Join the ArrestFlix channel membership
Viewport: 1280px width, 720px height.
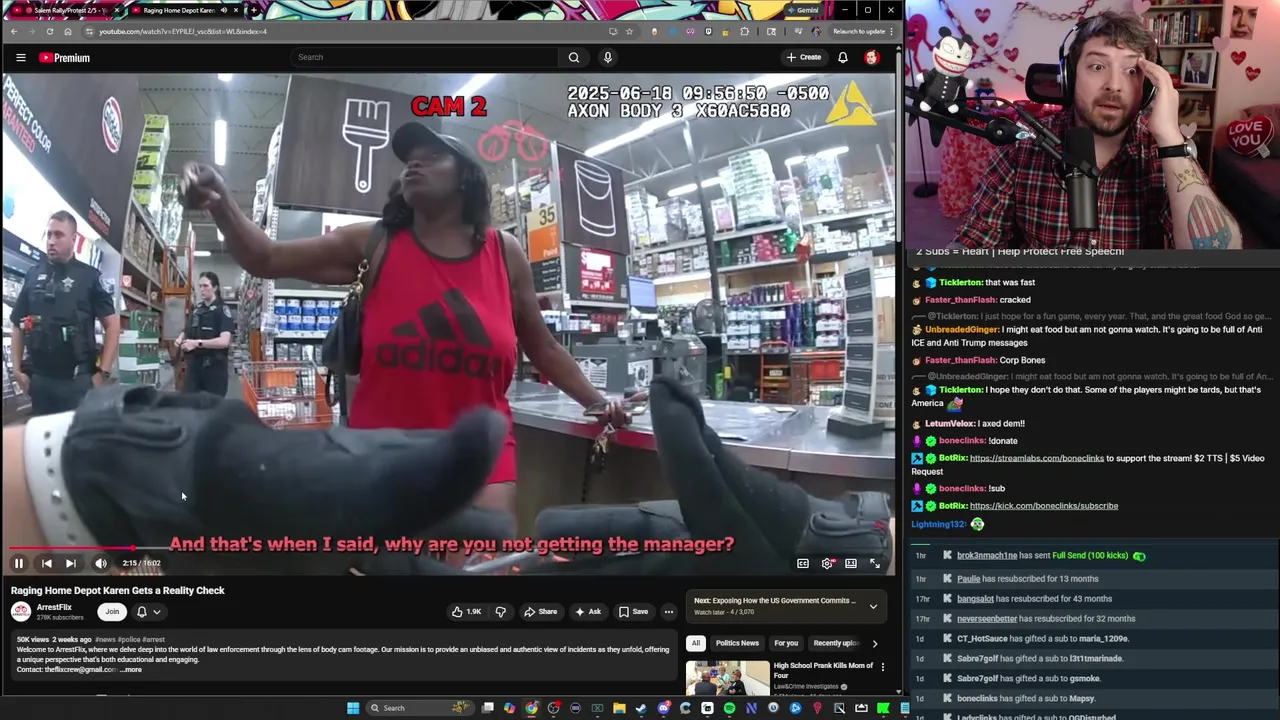point(112,611)
